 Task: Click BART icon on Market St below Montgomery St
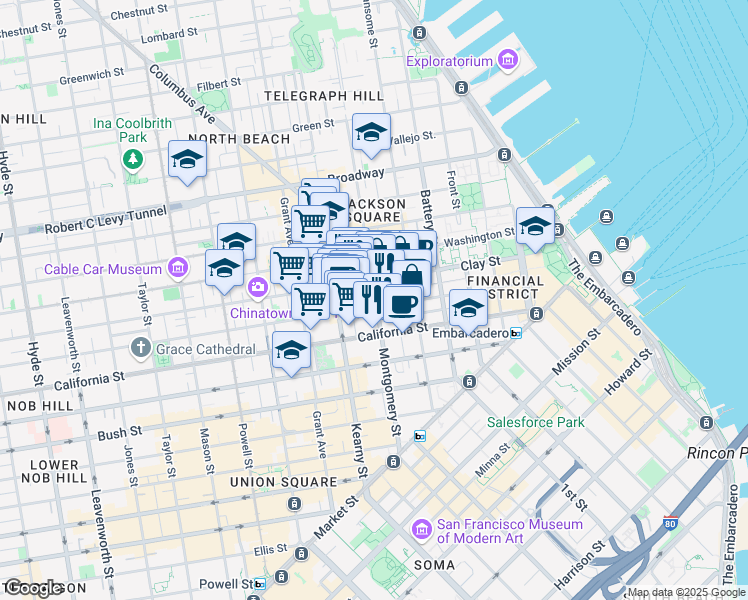[x=420, y=436]
